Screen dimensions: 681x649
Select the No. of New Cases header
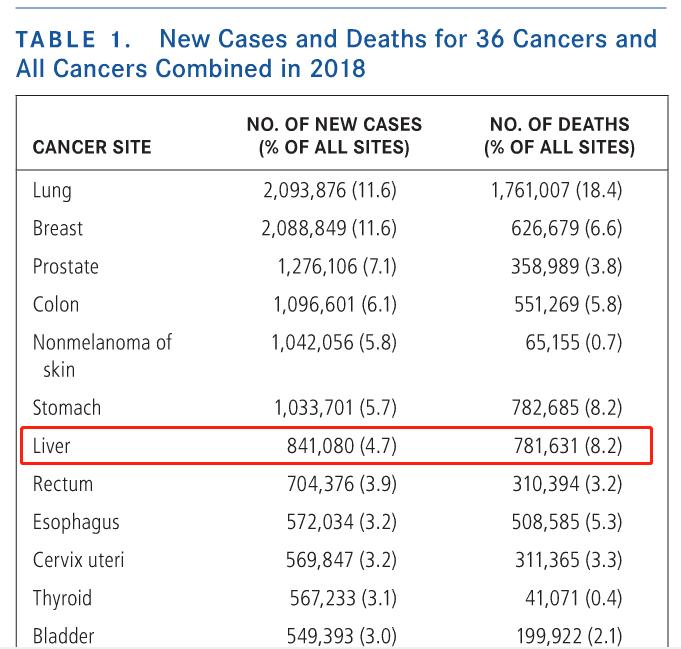[x=334, y=137]
